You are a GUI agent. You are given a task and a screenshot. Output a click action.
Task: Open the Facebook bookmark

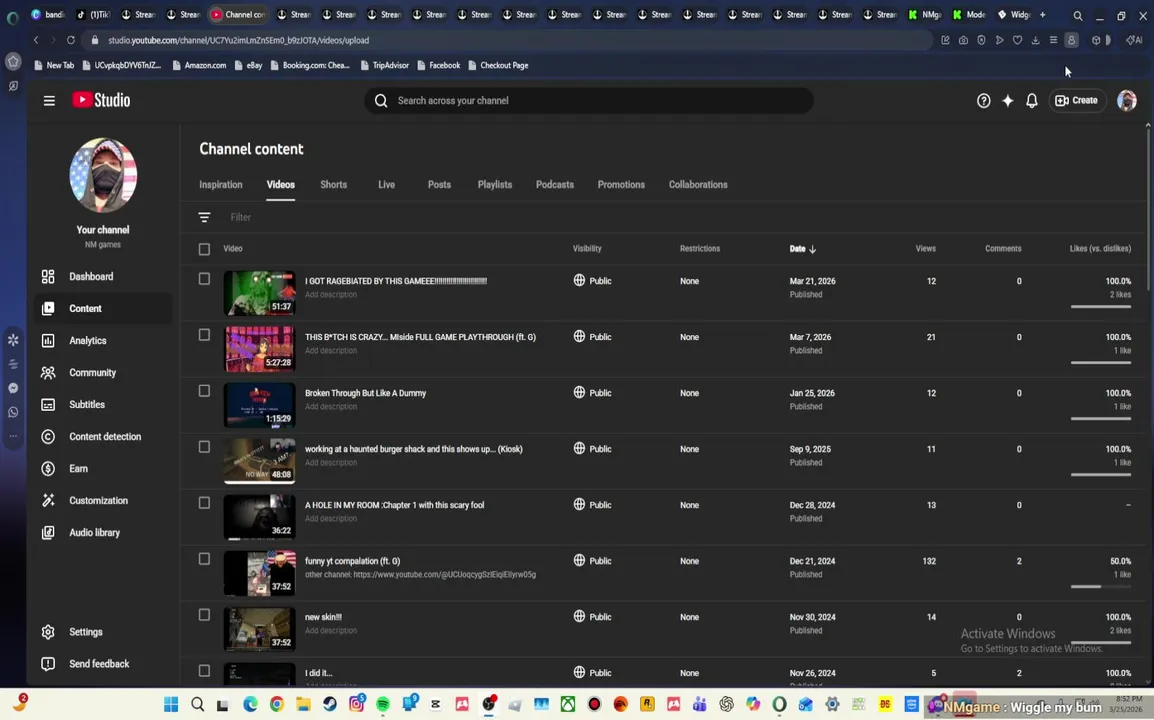tap(439, 66)
